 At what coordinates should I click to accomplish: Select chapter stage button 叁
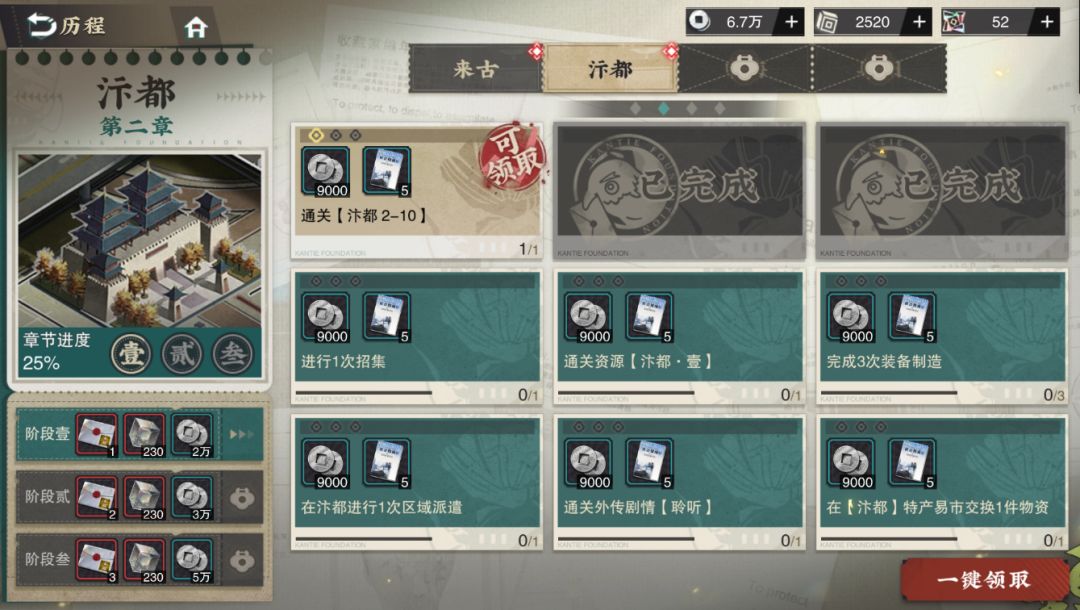232,354
